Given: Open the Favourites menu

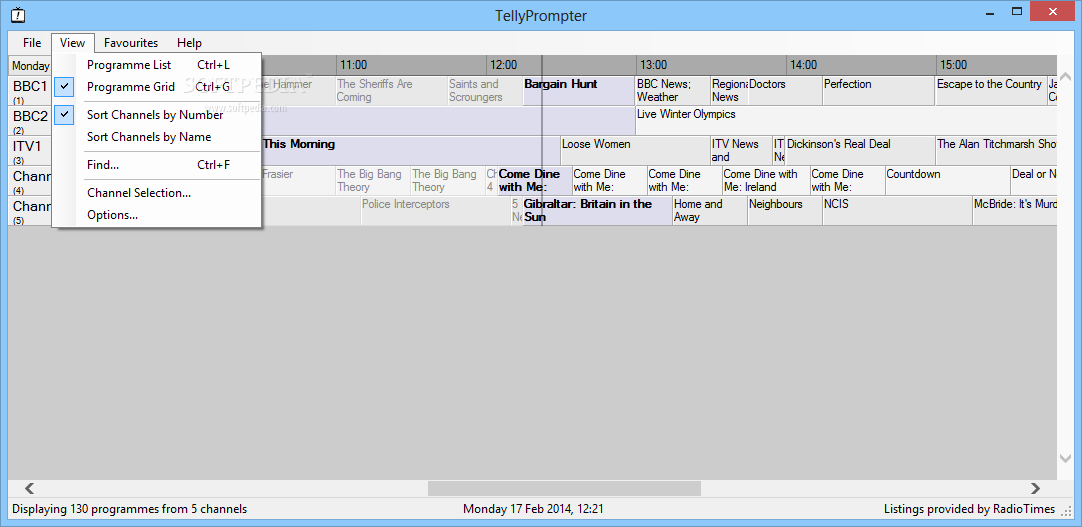Looking at the screenshot, I should coord(131,43).
